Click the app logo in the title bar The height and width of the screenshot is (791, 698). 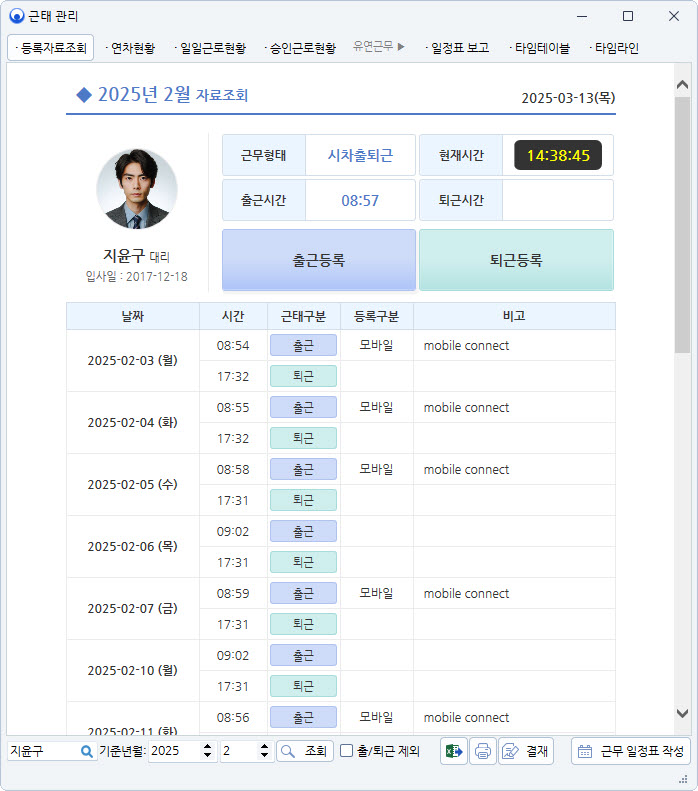coord(16,16)
